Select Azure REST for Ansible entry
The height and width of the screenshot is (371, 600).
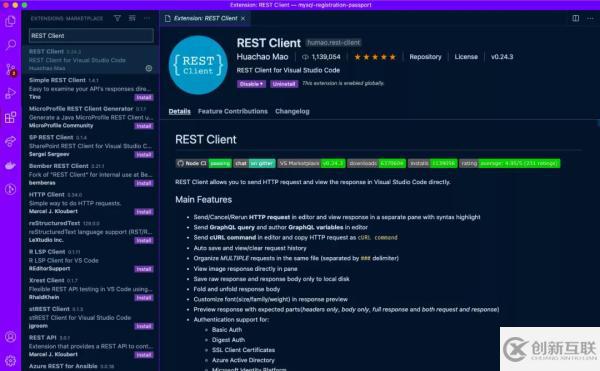90,366
